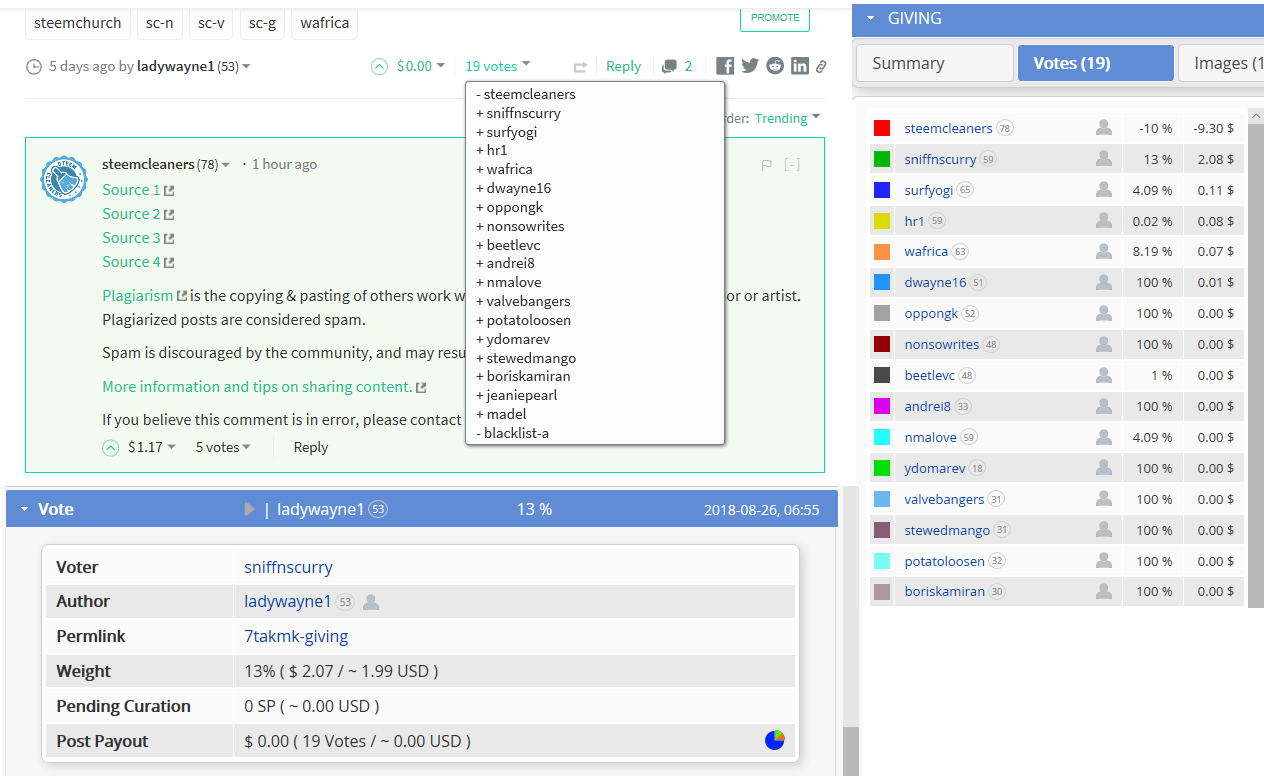Open potatoloosen in the votes table

[944, 561]
